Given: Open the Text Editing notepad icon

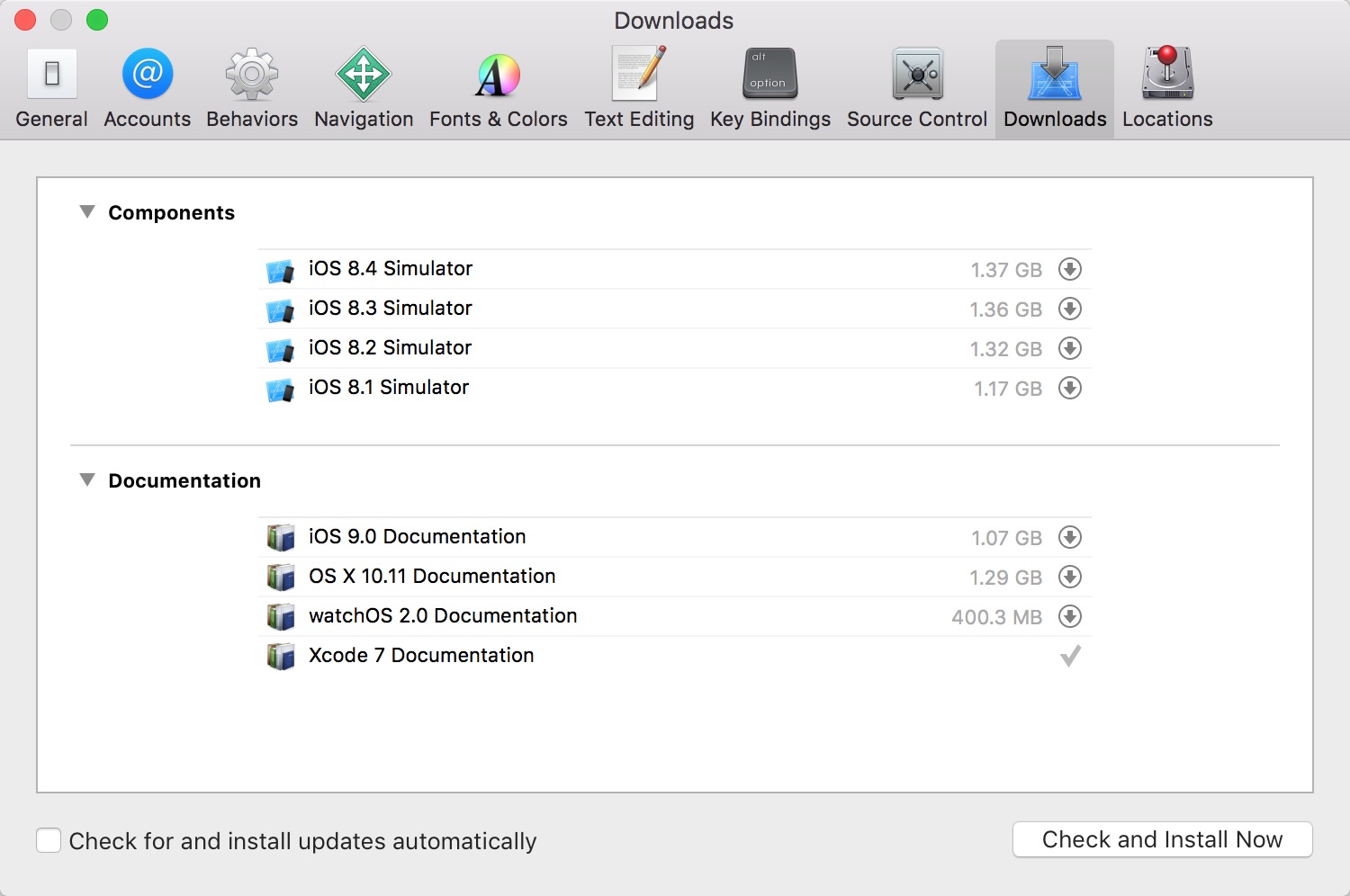Looking at the screenshot, I should (639, 74).
